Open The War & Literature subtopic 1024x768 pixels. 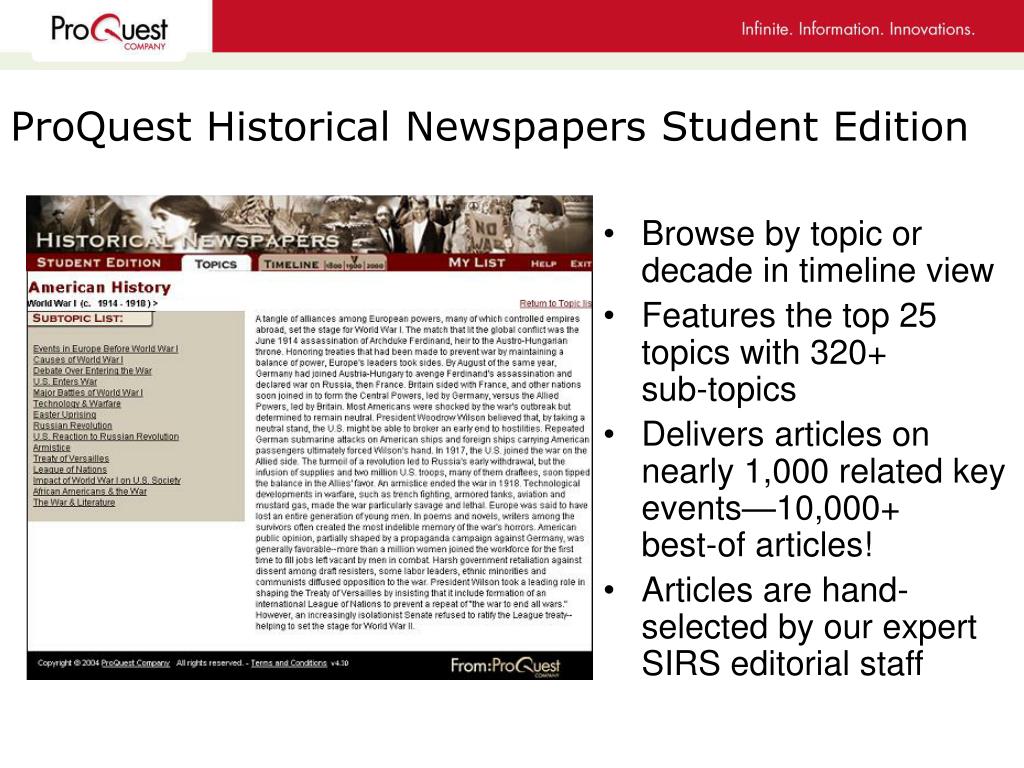(x=74, y=503)
